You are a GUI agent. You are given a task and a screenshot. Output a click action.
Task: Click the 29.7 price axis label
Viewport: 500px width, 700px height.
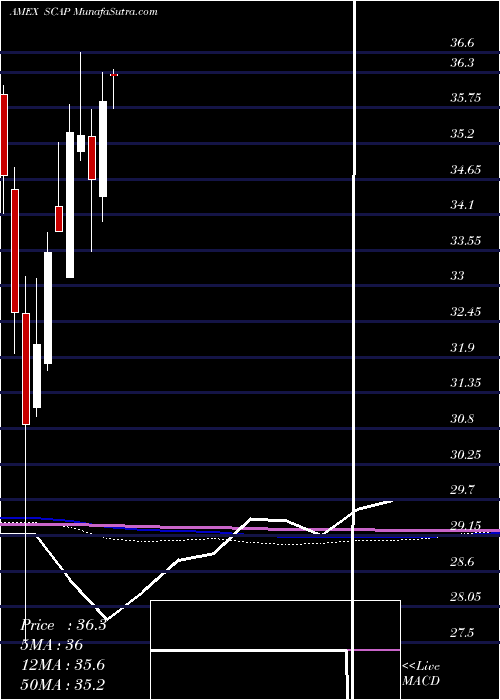462,490
